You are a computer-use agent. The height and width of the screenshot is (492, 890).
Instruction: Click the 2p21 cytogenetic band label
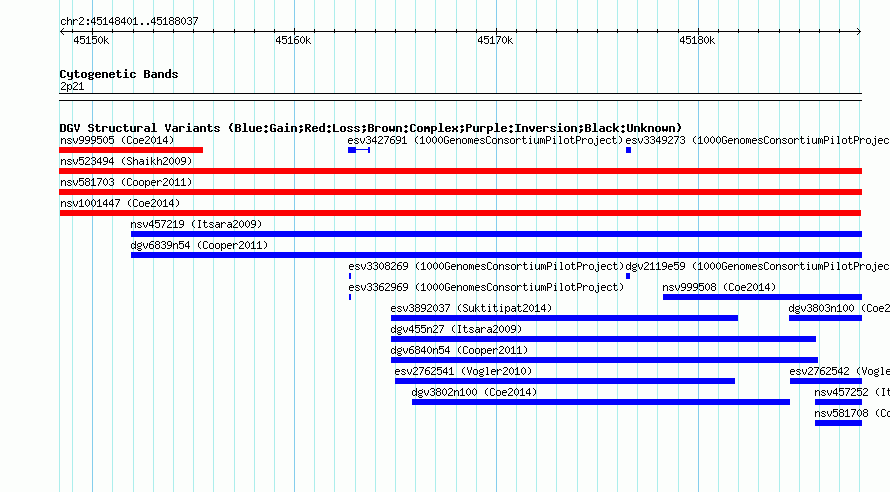72,86
